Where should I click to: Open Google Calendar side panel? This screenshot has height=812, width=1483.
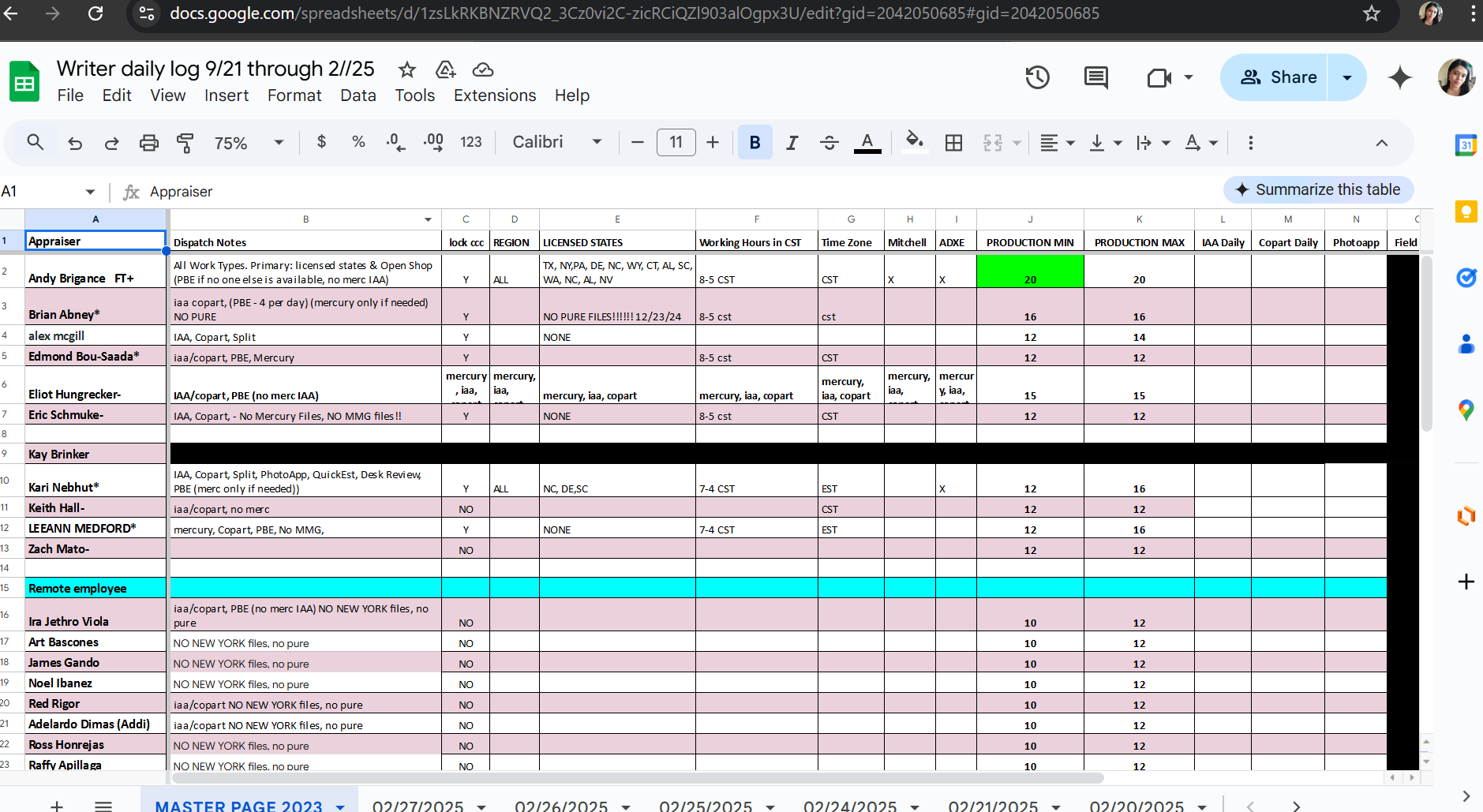click(x=1466, y=145)
